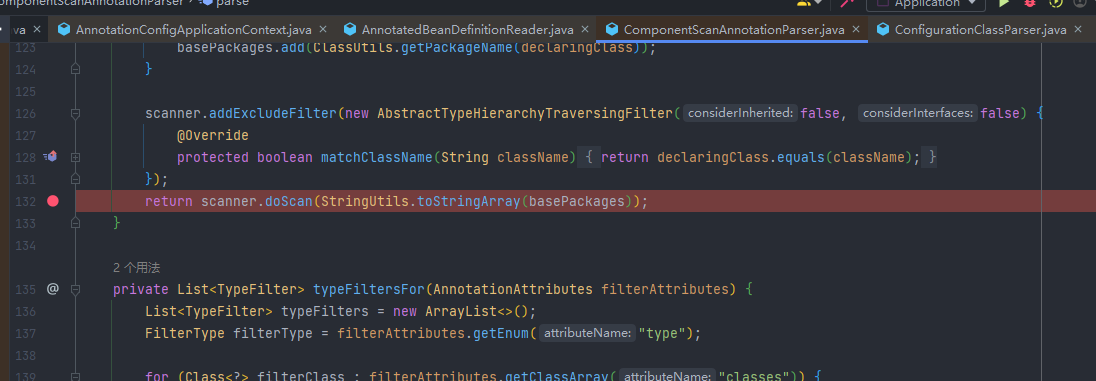Run with coverage icon in toolbar
Image resolution: width=1096 pixels, height=381 pixels.
(1056, 3)
